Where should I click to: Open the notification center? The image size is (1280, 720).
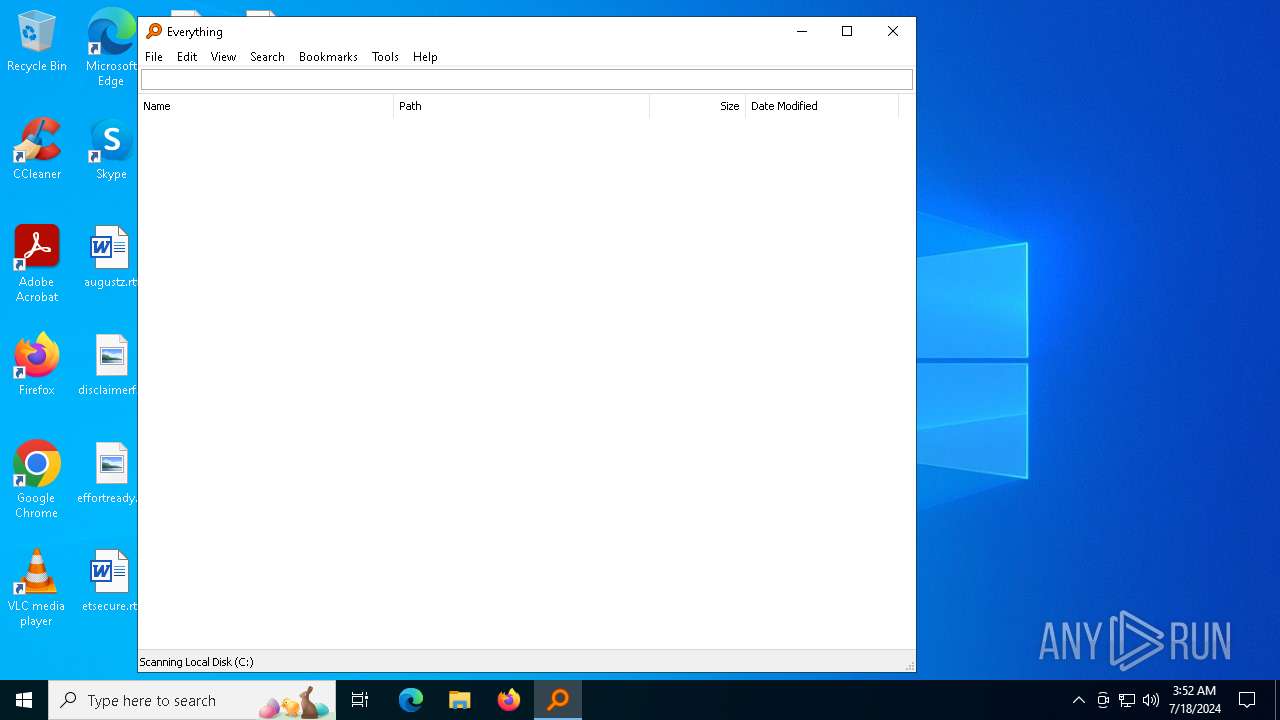point(1247,700)
